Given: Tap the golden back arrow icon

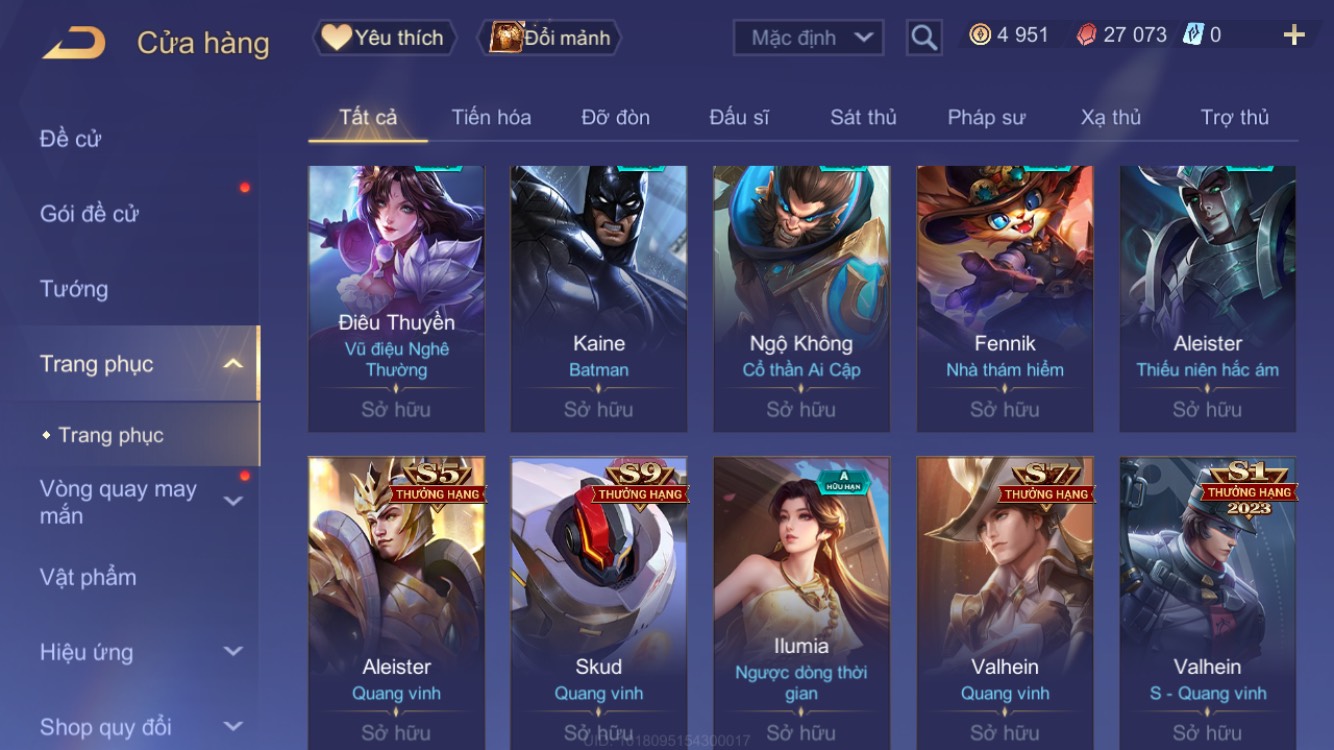Looking at the screenshot, I should point(74,43).
